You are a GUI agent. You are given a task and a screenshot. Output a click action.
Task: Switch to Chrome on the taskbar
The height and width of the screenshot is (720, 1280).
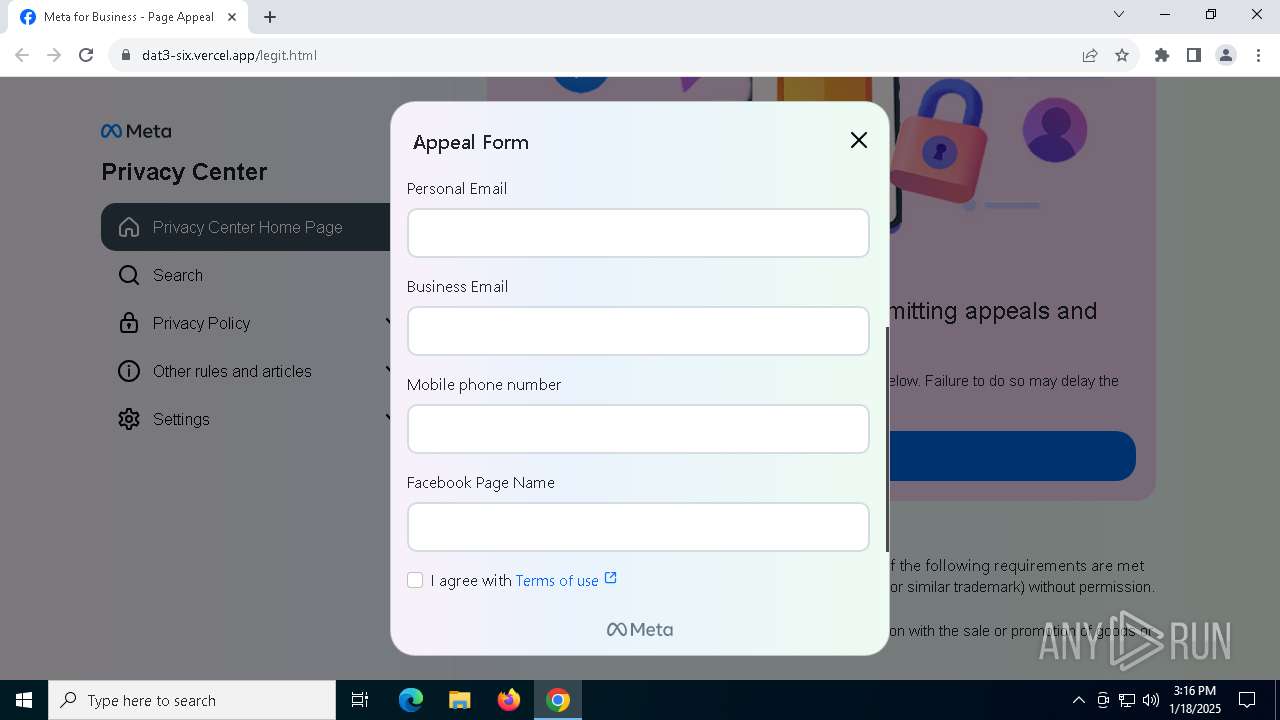558,700
